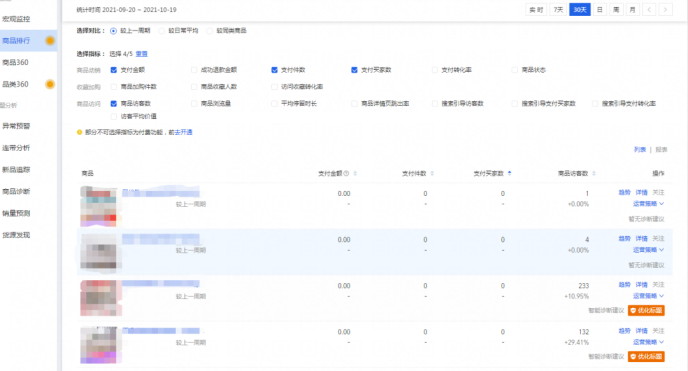This screenshot has width=688, height=371.
Task: Click 重置 link to reset indicators
Action: click(x=141, y=54)
